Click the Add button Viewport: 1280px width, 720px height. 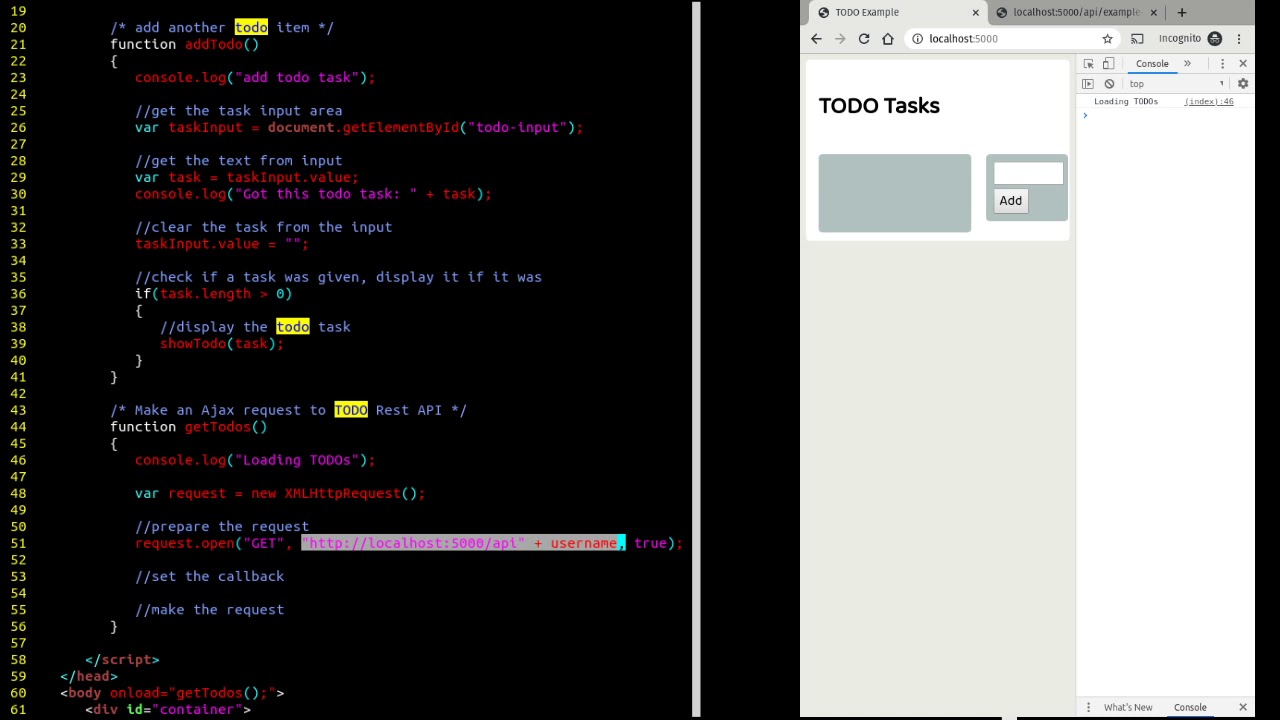pos(1010,201)
